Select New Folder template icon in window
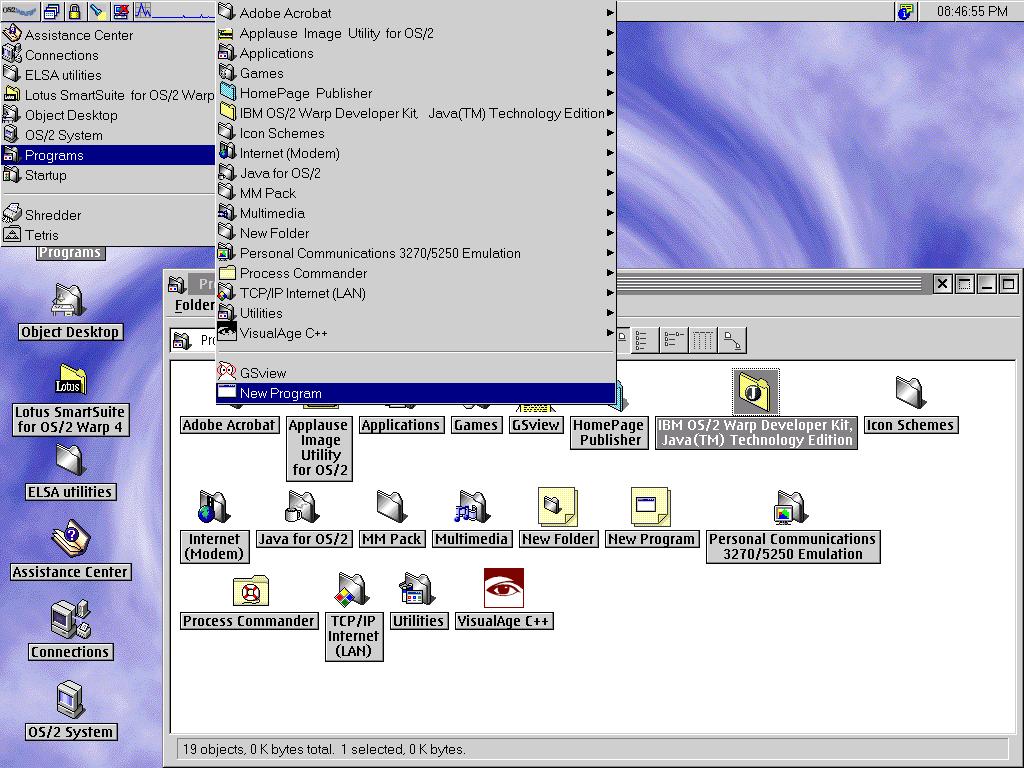 (x=558, y=506)
